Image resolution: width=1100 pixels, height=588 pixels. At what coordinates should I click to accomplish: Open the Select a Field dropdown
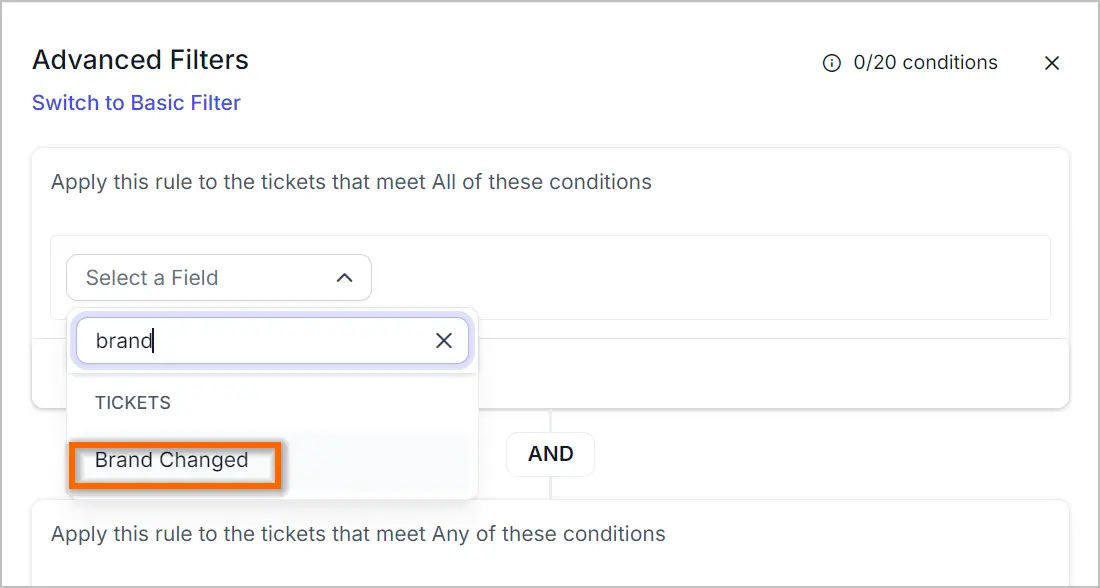coord(219,278)
